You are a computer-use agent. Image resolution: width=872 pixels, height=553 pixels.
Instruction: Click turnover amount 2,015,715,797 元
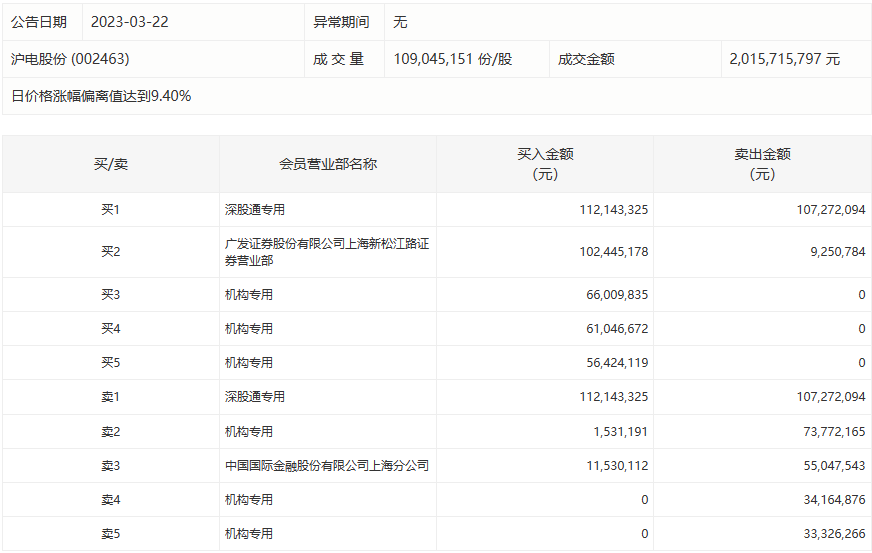click(x=785, y=59)
